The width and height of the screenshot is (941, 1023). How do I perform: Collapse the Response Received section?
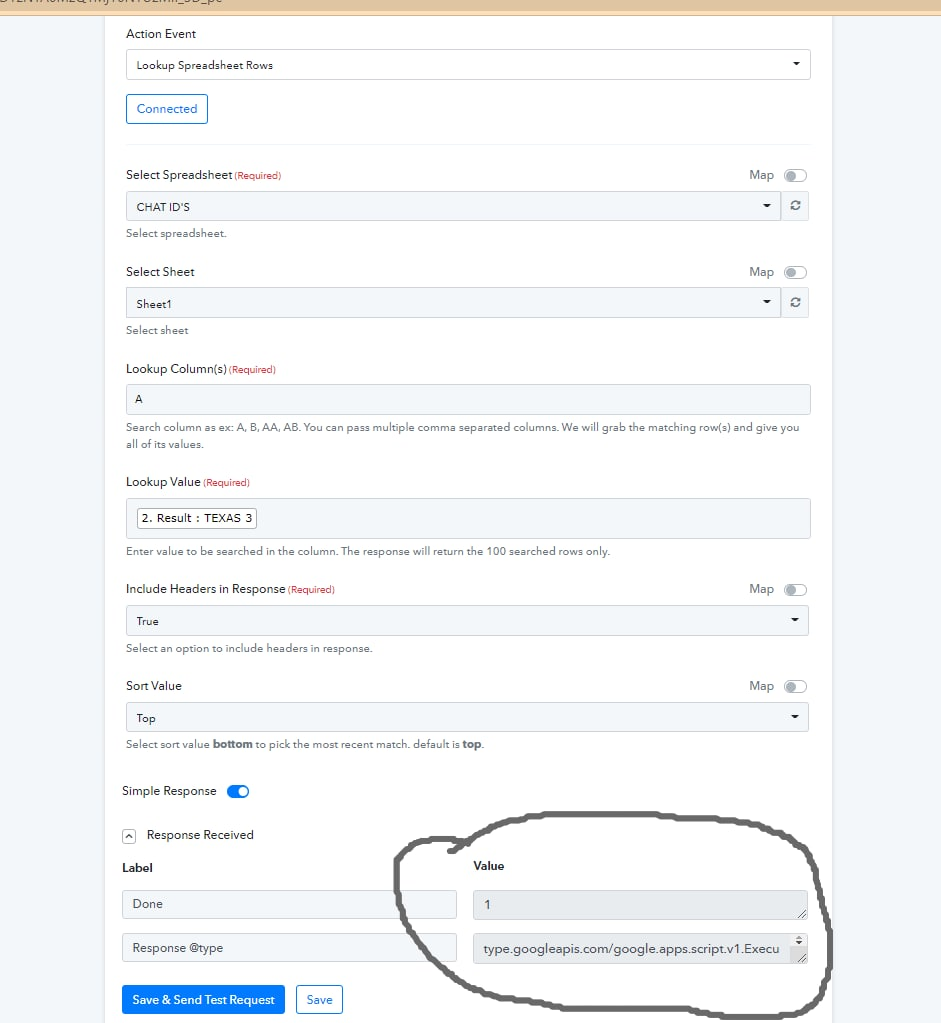(x=129, y=836)
